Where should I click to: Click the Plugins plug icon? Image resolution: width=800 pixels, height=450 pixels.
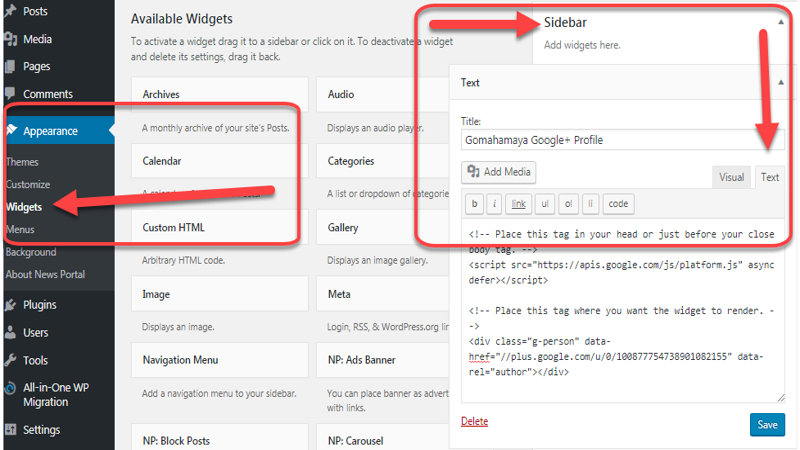tap(10, 305)
